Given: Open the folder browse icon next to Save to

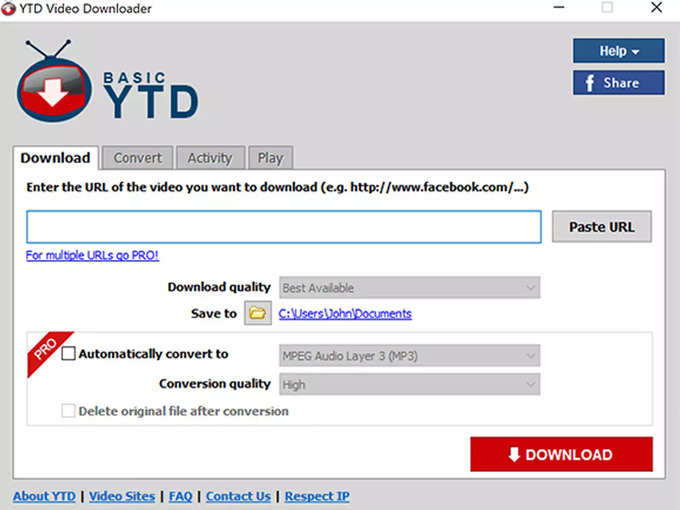Looking at the screenshot, I should (258, 313).
